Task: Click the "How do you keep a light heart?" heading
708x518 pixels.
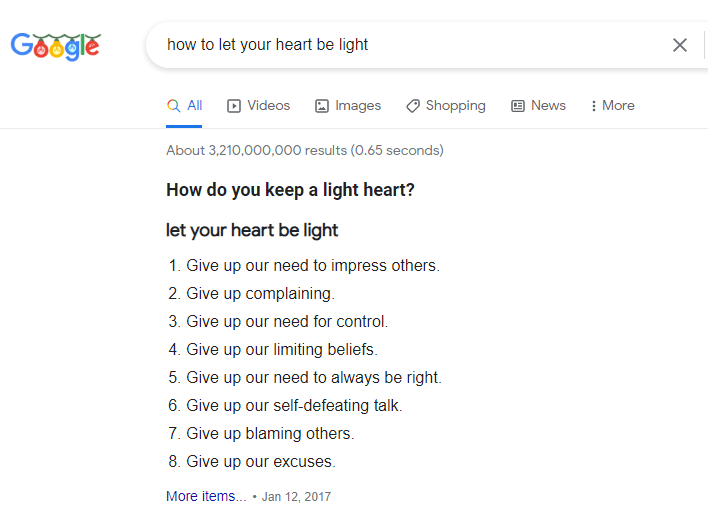Action: tap(290, 190)
